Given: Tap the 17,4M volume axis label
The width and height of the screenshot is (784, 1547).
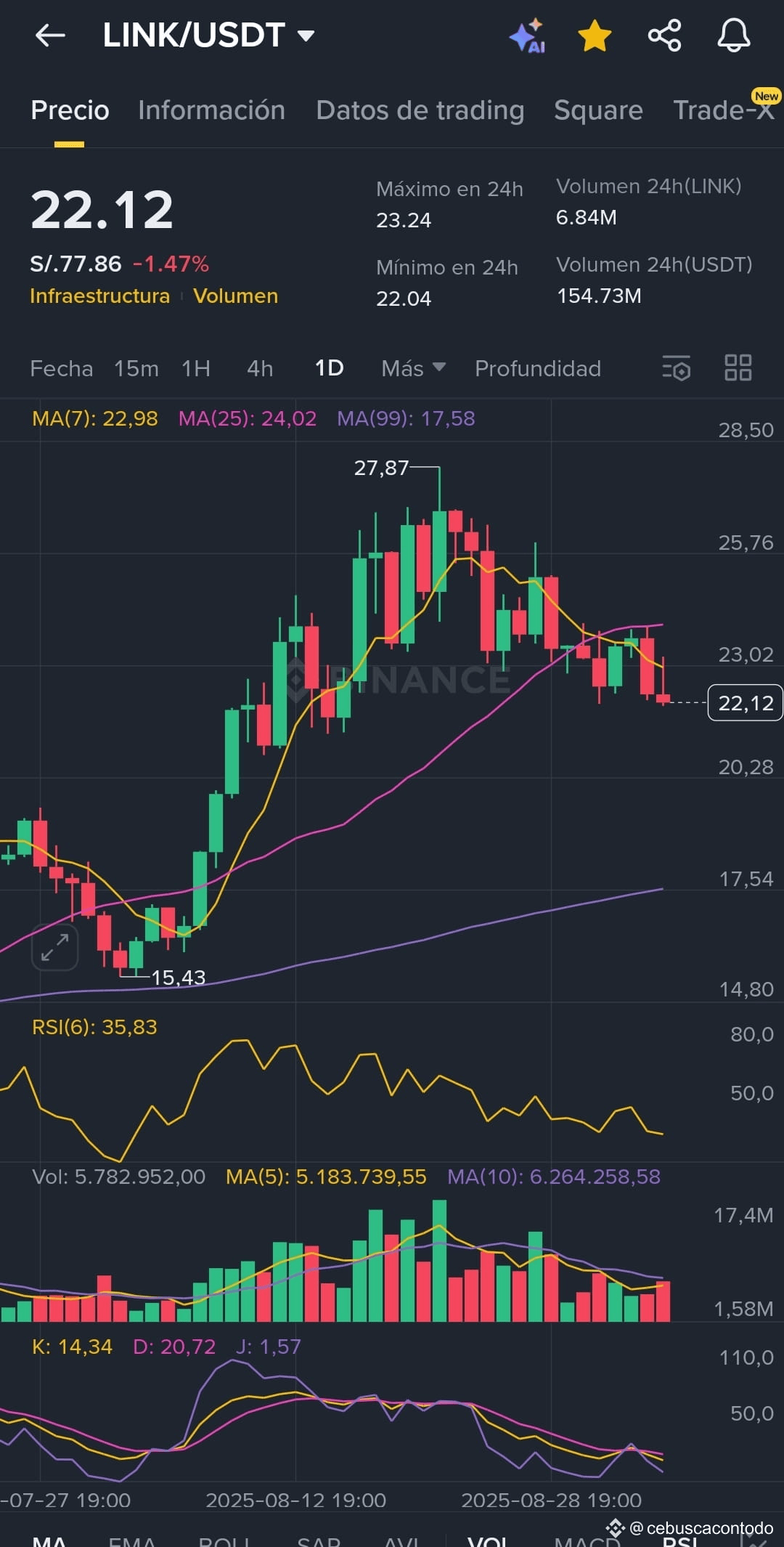Looking at the screenshot, I should (743, 1215).
